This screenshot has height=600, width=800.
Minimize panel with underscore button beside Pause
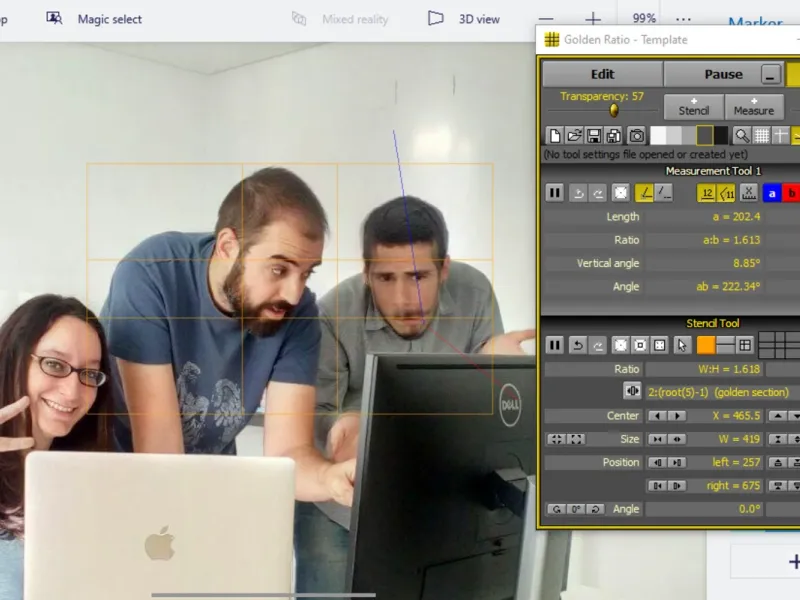point(770,74)
